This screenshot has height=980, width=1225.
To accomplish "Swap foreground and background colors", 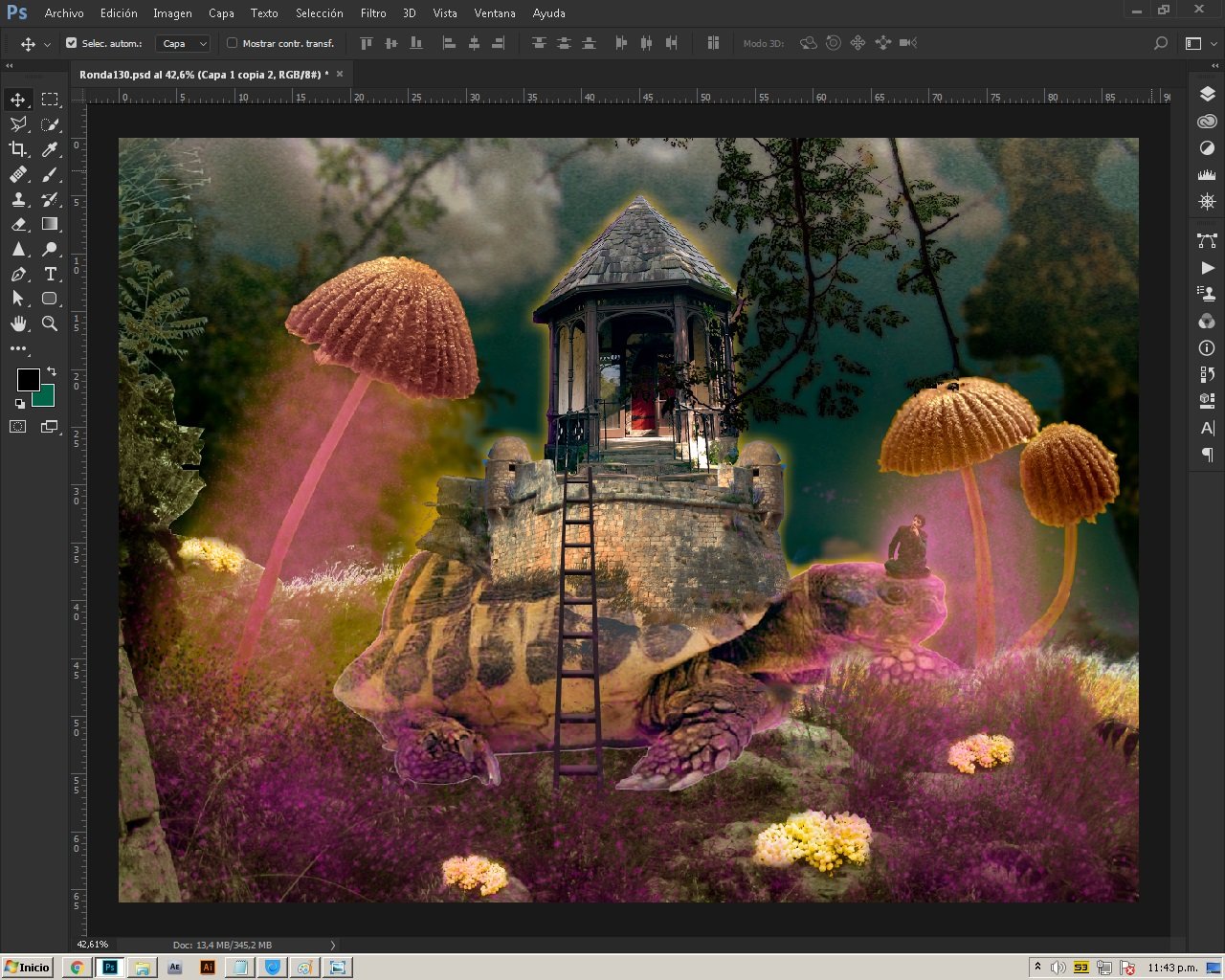I will click(52, 371).
